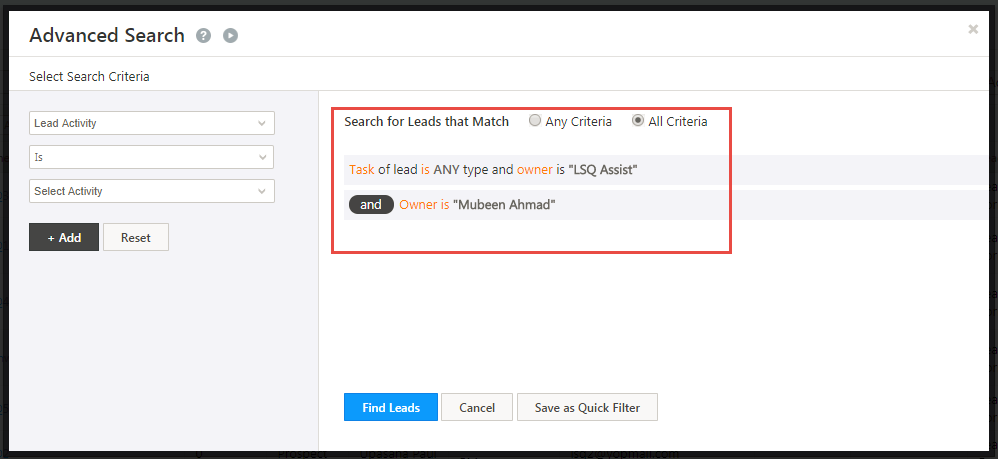Click the Select Search Criteria heading

90,76
